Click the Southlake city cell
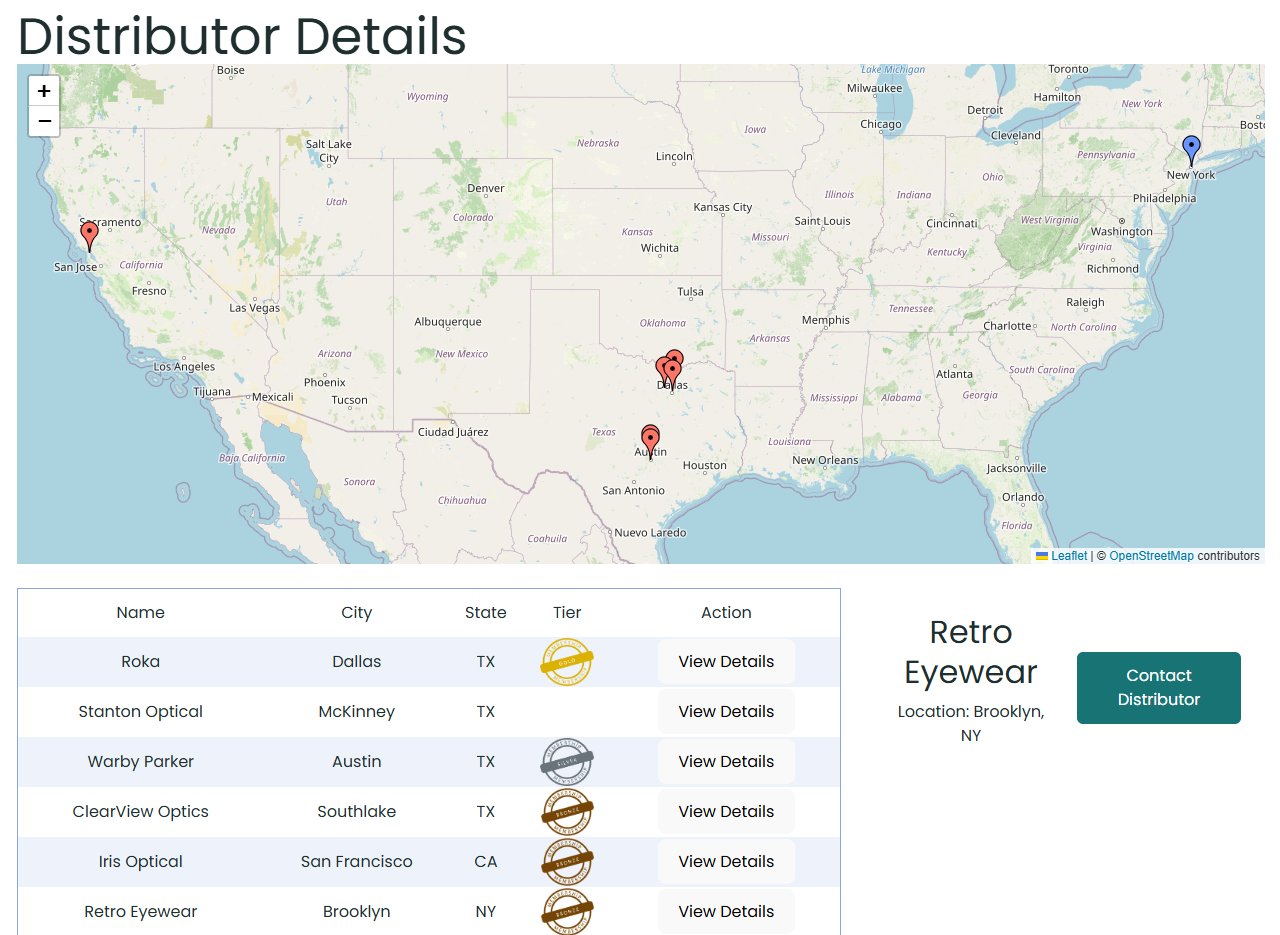 coord(357,812)
